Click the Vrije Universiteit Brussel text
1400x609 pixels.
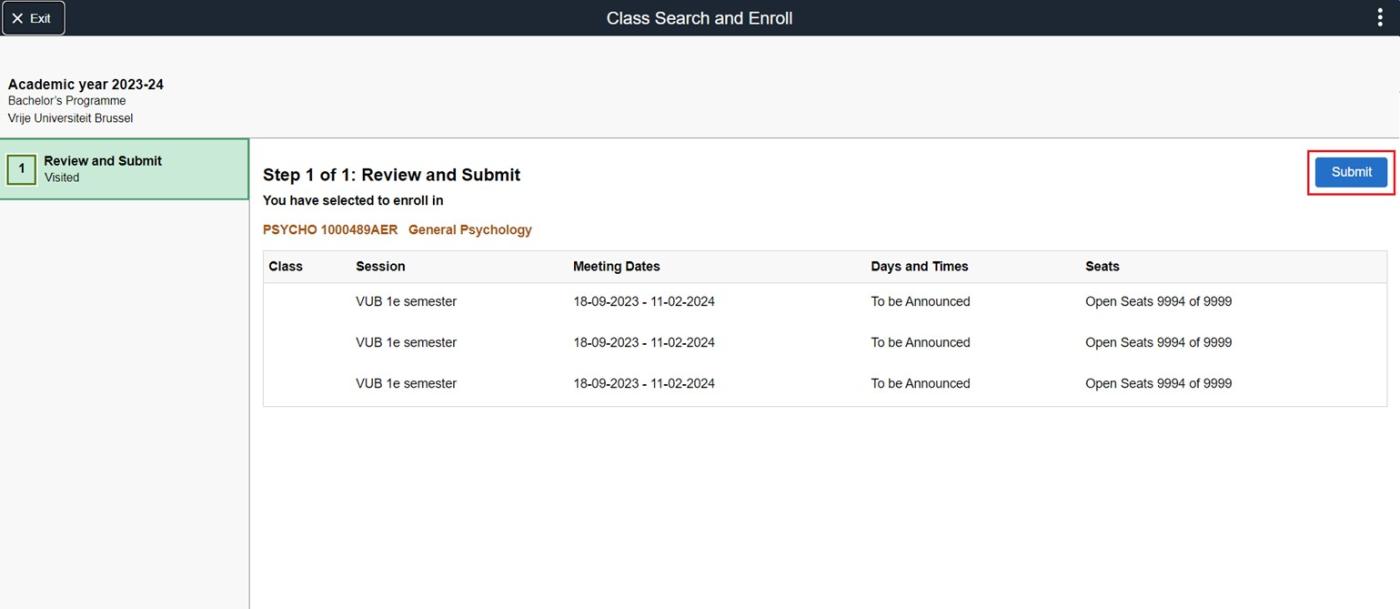[x=70, y=118]
